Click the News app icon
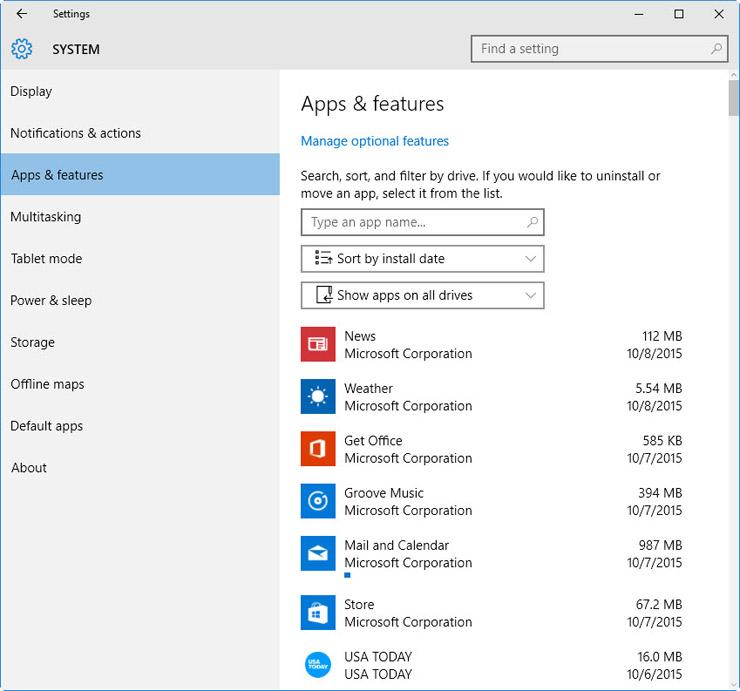The image size is (740, 691). [318, 345]
